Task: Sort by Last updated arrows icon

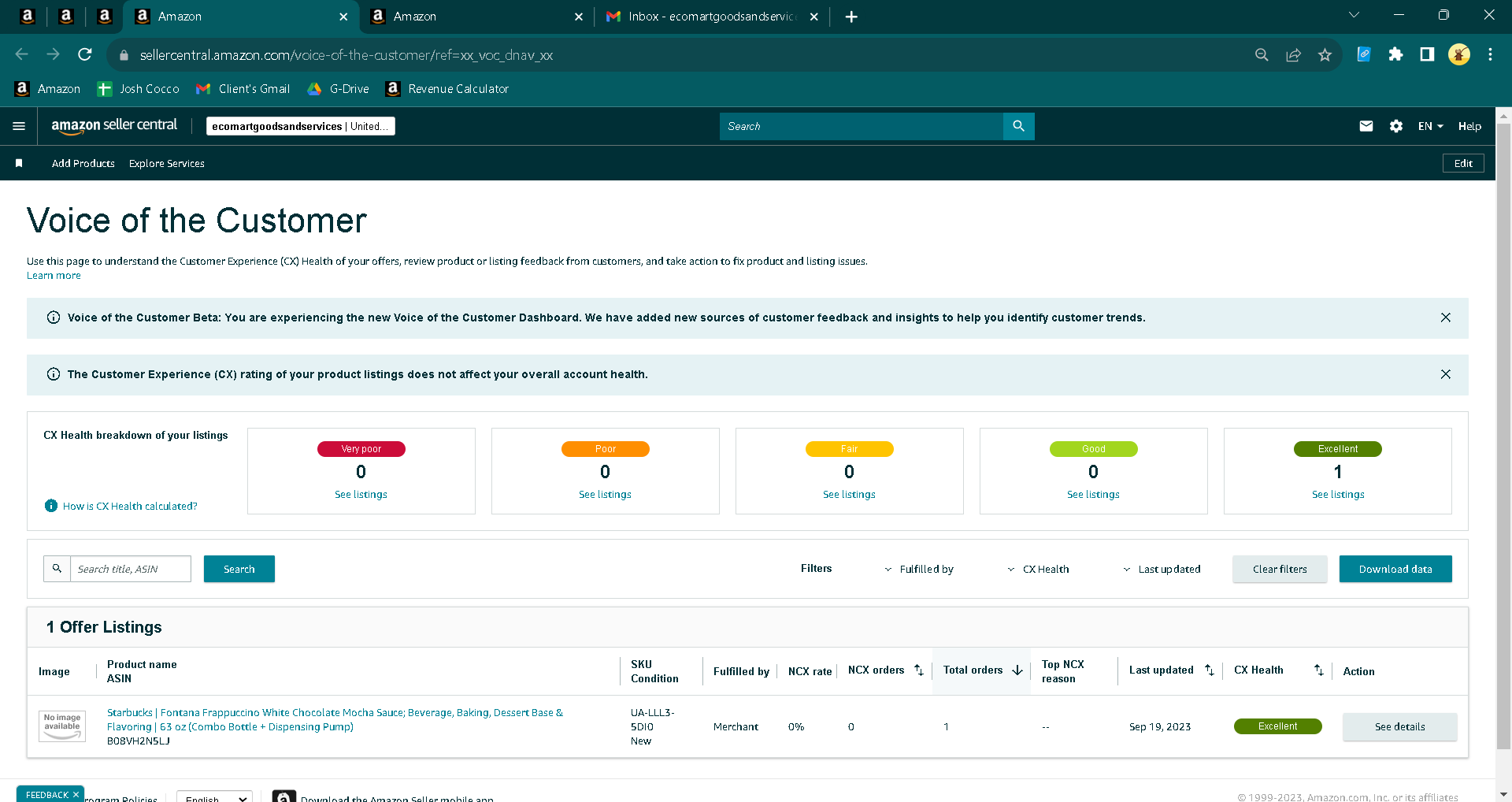Action: (1210, 670)
